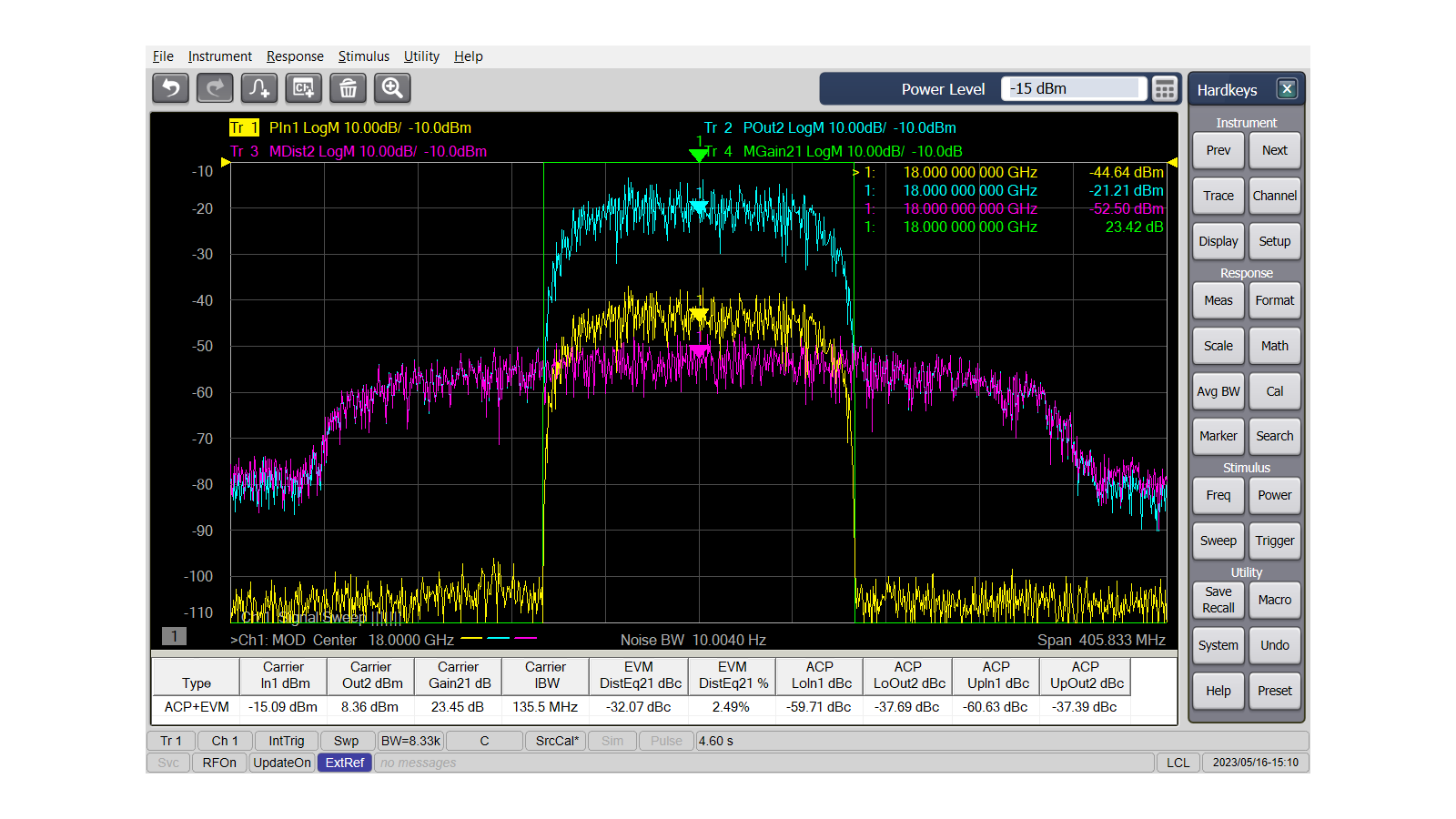Open the File menu
The width and height of the screenshot is (1456, 819).
coord(163,56)
